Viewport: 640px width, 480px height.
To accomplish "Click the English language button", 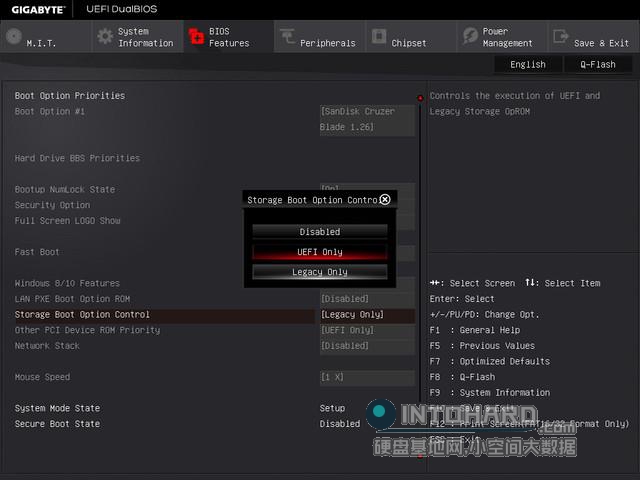I will (528, 64).
